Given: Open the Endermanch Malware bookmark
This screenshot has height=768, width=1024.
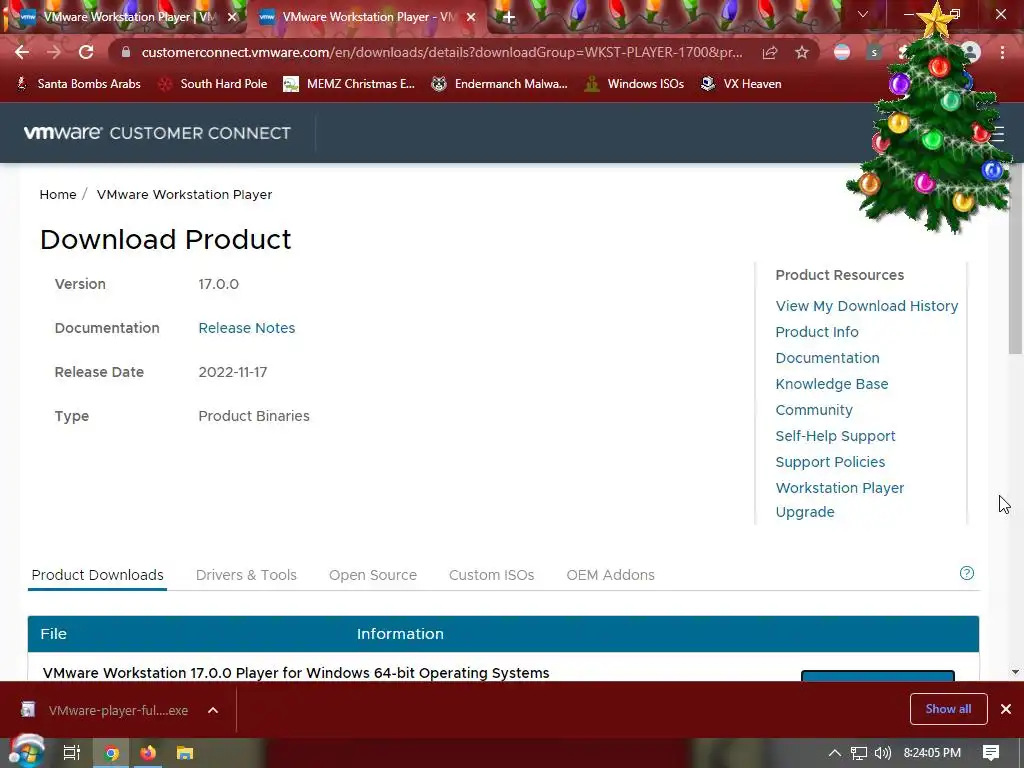Looking at the screenshot, I should click(x=500, y=84).
